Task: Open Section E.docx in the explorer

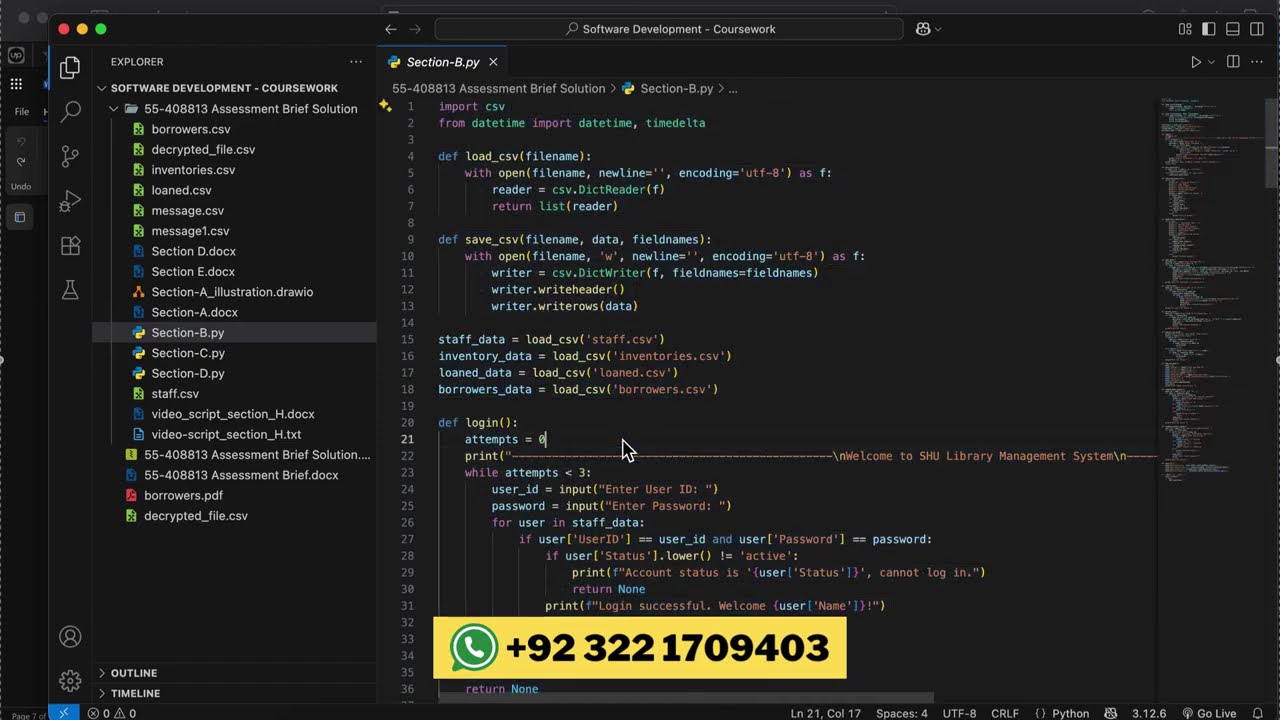Action: tap(193, 272)
